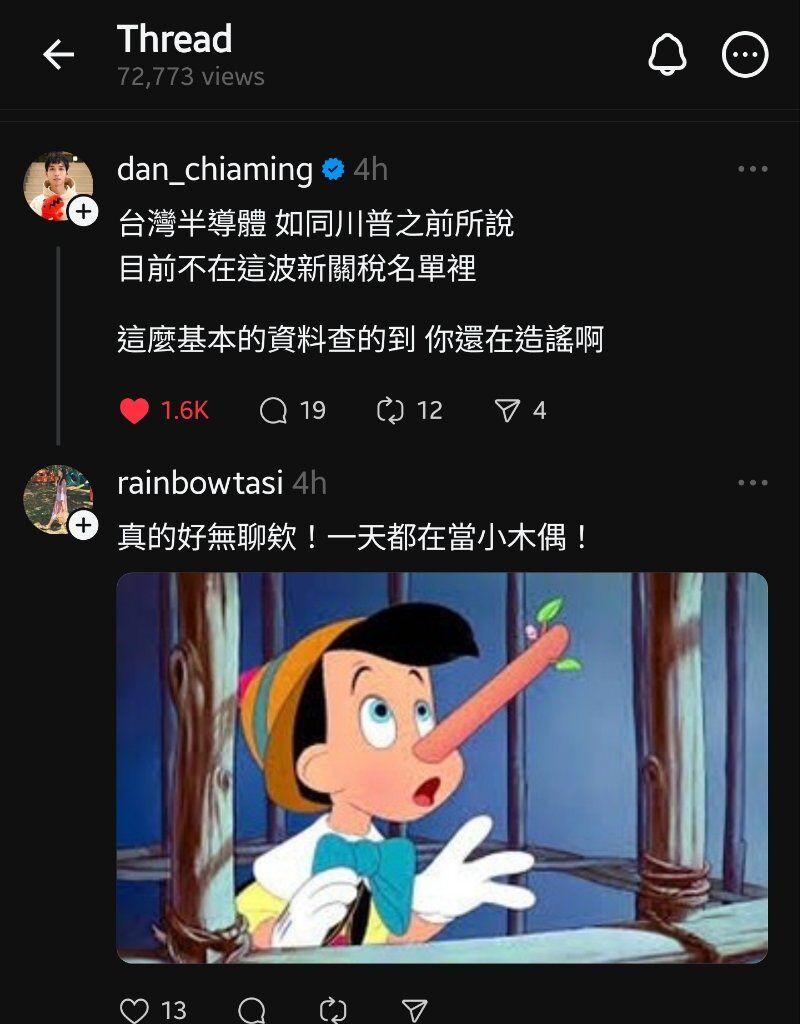The height and width of the screenshot is (1024, 800).
Task: Open the circled three-dot thread menu
Action: [x=744, y=54]
